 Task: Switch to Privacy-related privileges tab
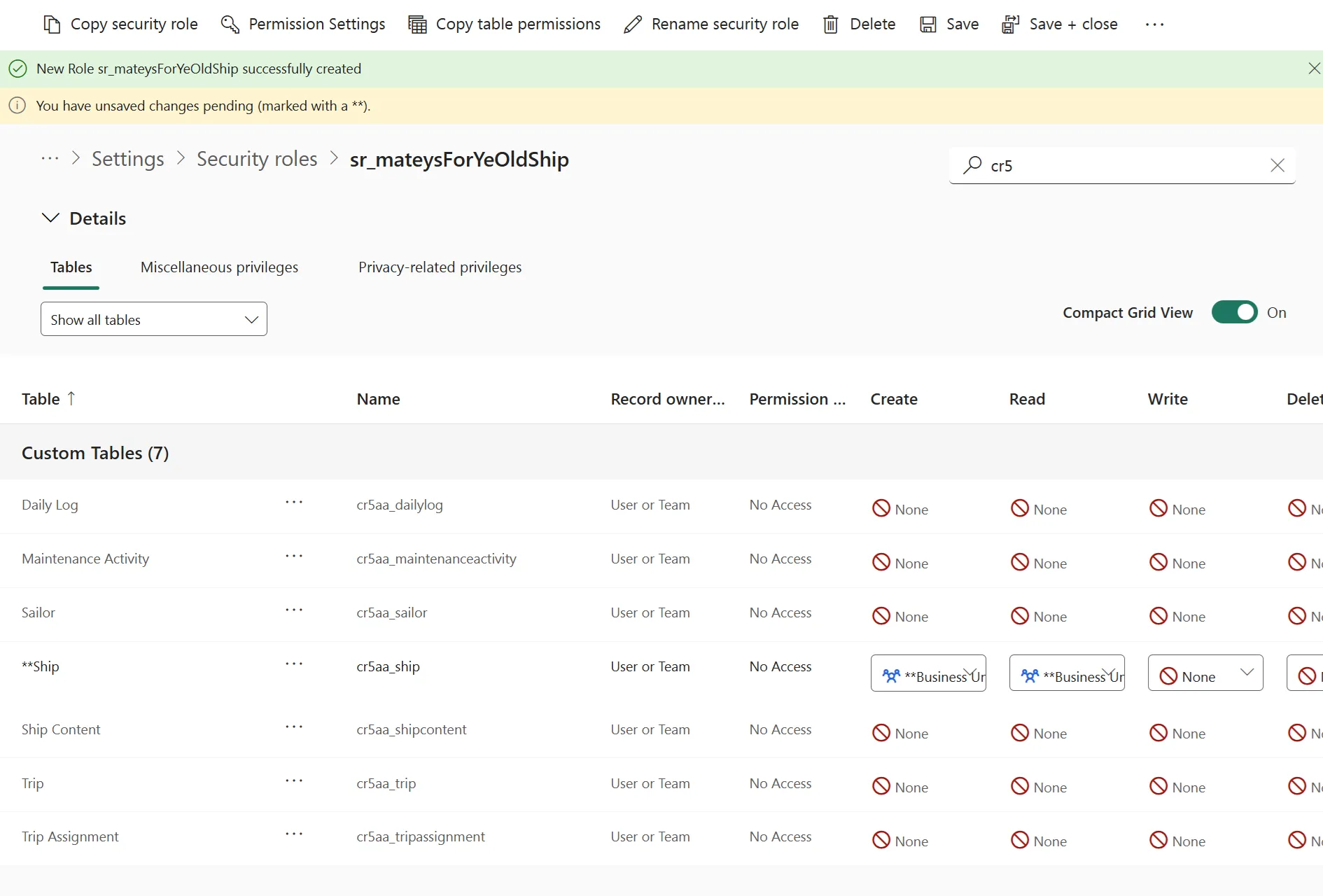point(440,267)
